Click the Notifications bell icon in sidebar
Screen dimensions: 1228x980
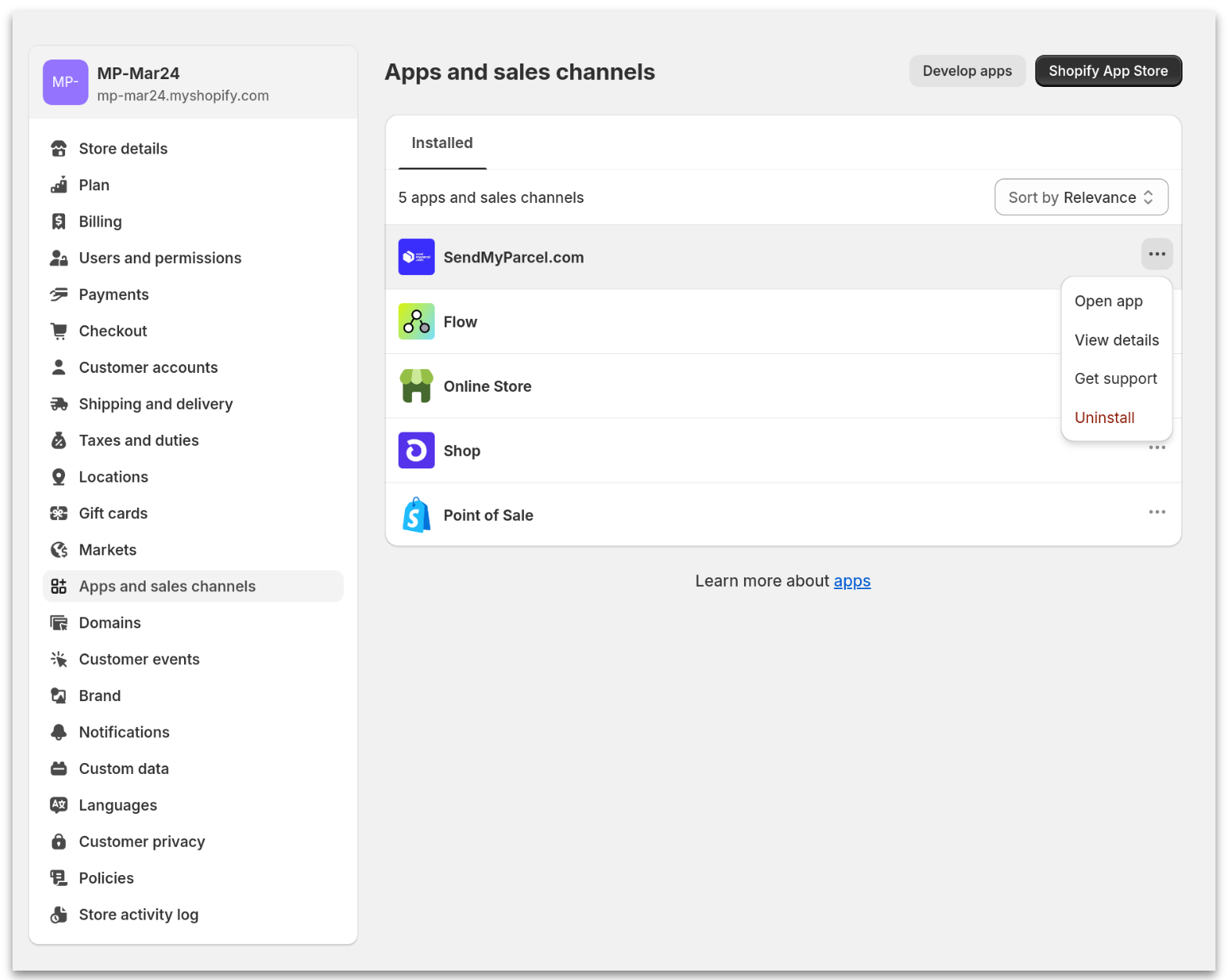tap(59, 732)
